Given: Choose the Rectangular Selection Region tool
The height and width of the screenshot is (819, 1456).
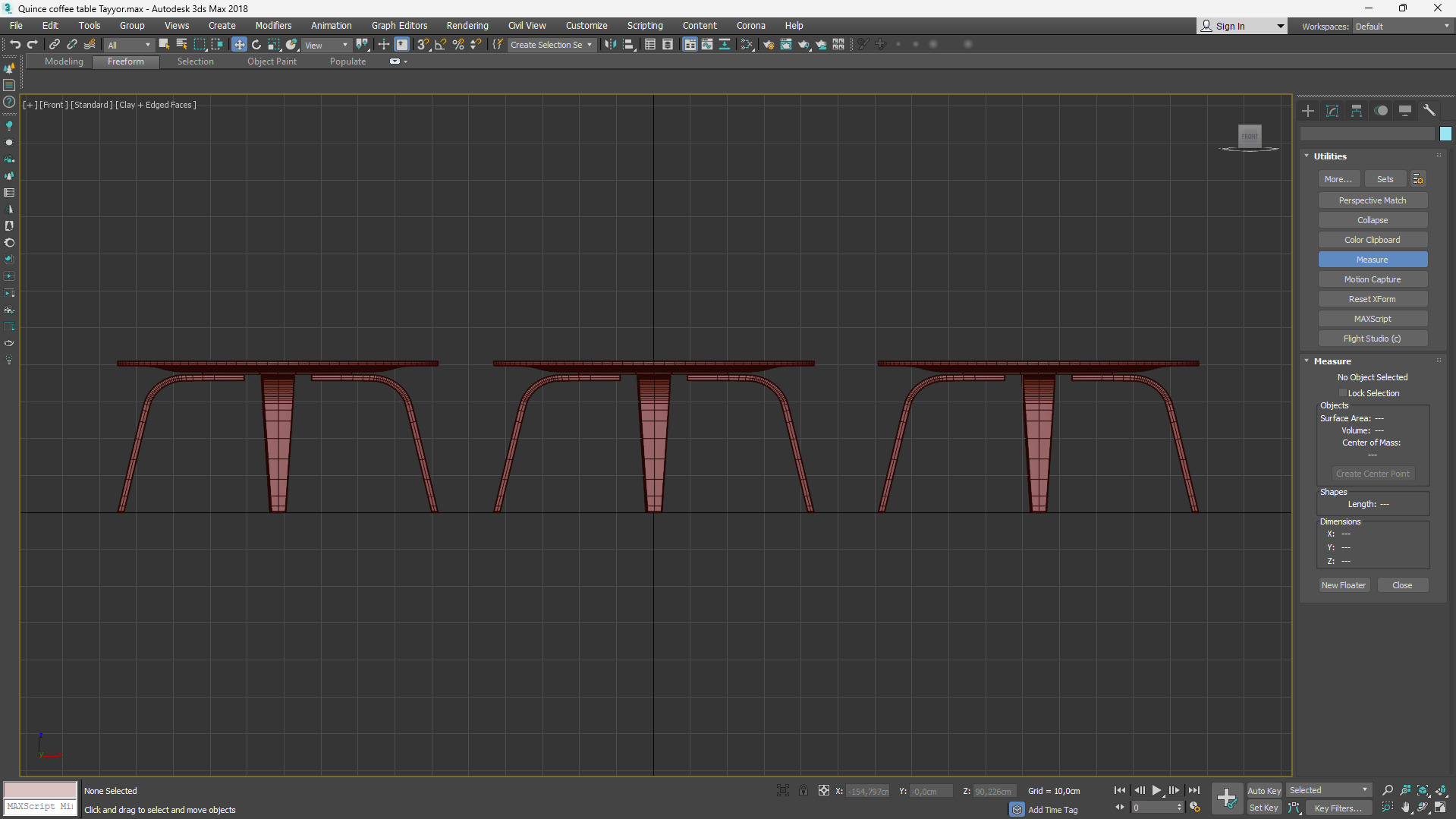Looking at the screenshot, I should pyautogui.click(x=200, y=45).
